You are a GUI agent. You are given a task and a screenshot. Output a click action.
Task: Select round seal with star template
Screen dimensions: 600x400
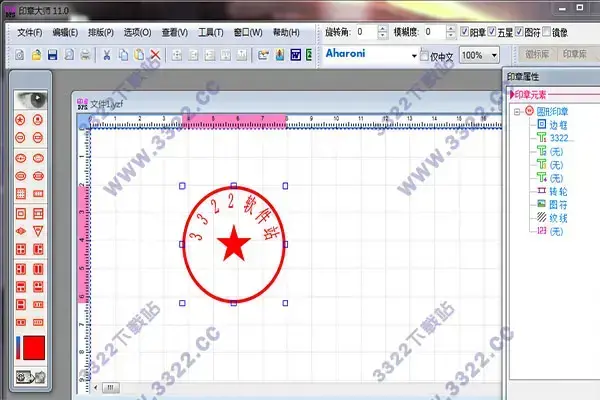[20, 120]
